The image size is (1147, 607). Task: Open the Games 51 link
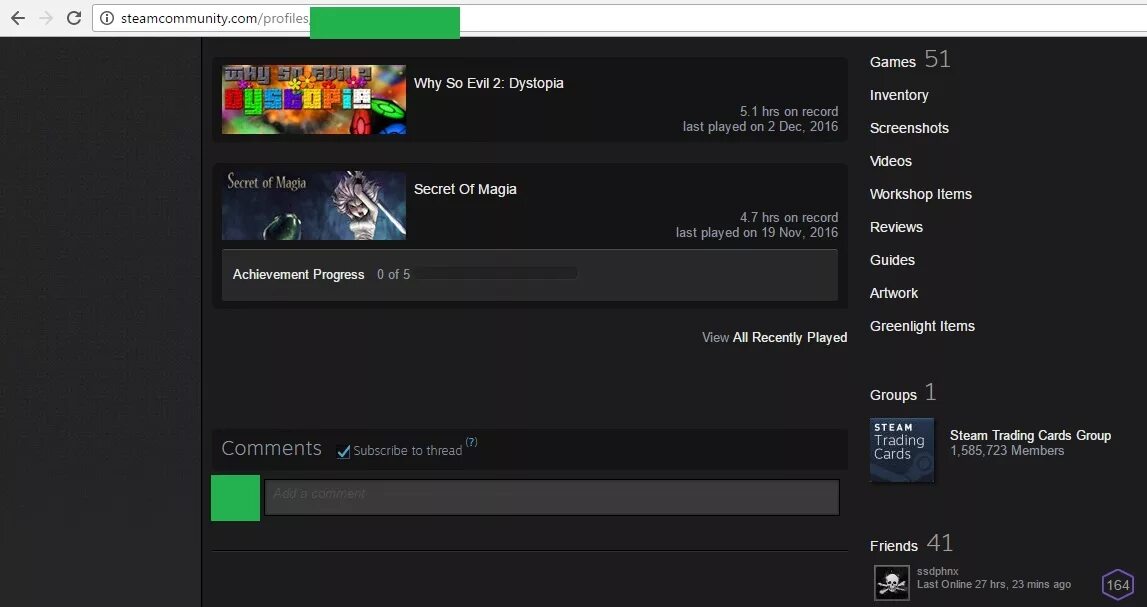[910, 60]
